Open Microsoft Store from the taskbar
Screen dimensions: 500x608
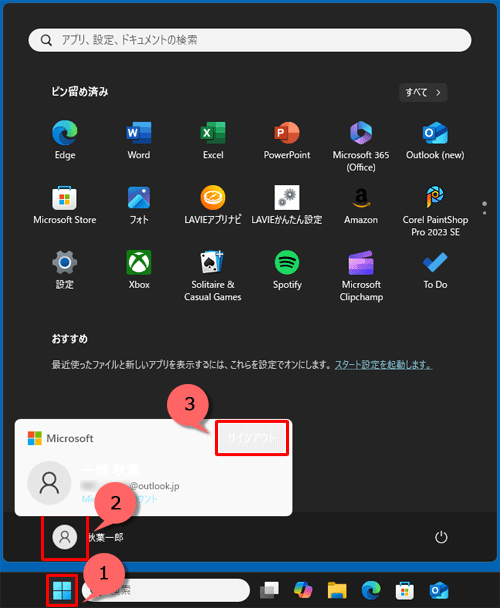click(405, 591)
